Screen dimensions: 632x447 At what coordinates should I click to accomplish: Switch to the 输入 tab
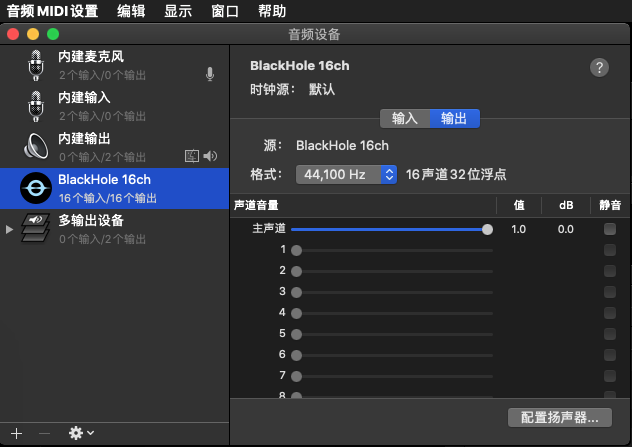(405, 118)
